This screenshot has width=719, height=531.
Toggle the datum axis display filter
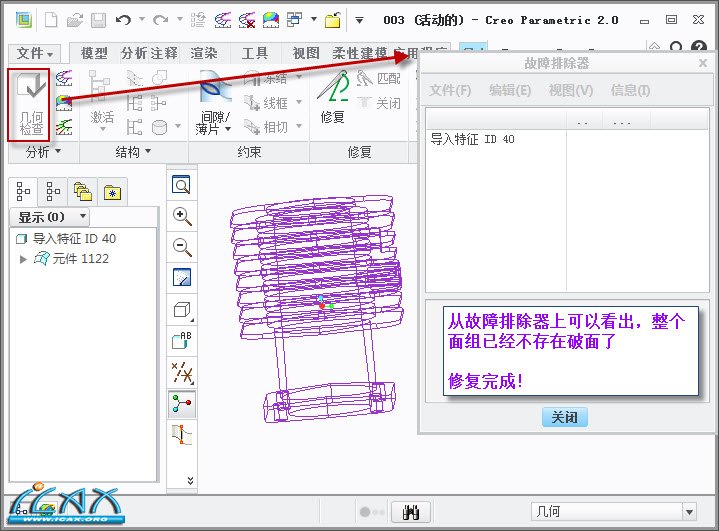tap(182, 371)
